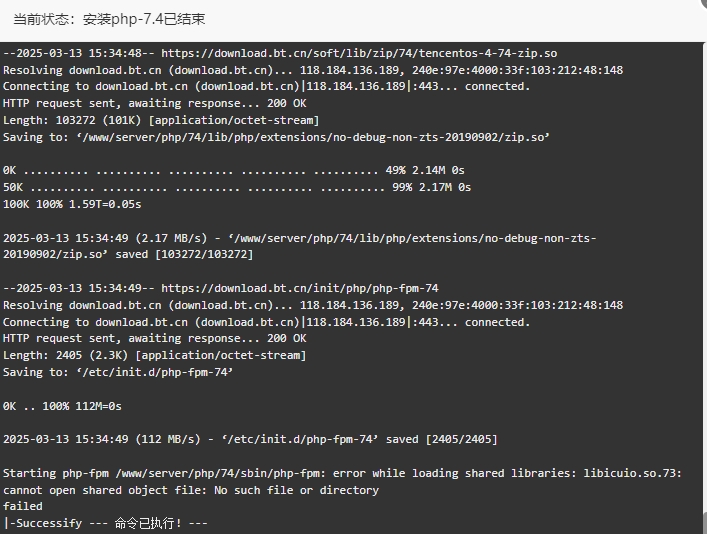Click the 'Saving to: /etc/init.d/php-fpm-74' line

tap(118, 373)
